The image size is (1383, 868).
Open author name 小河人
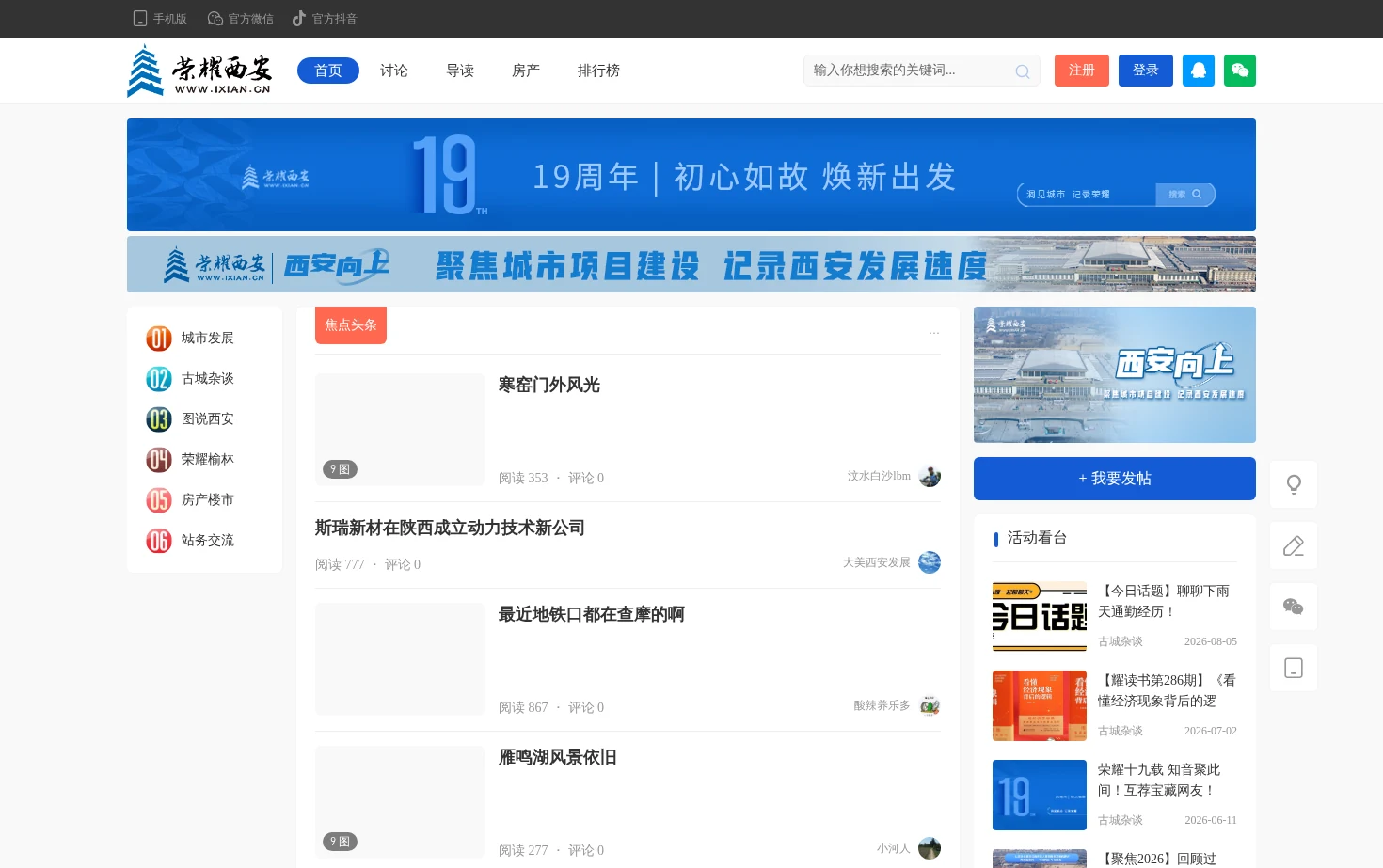[894, 848]
